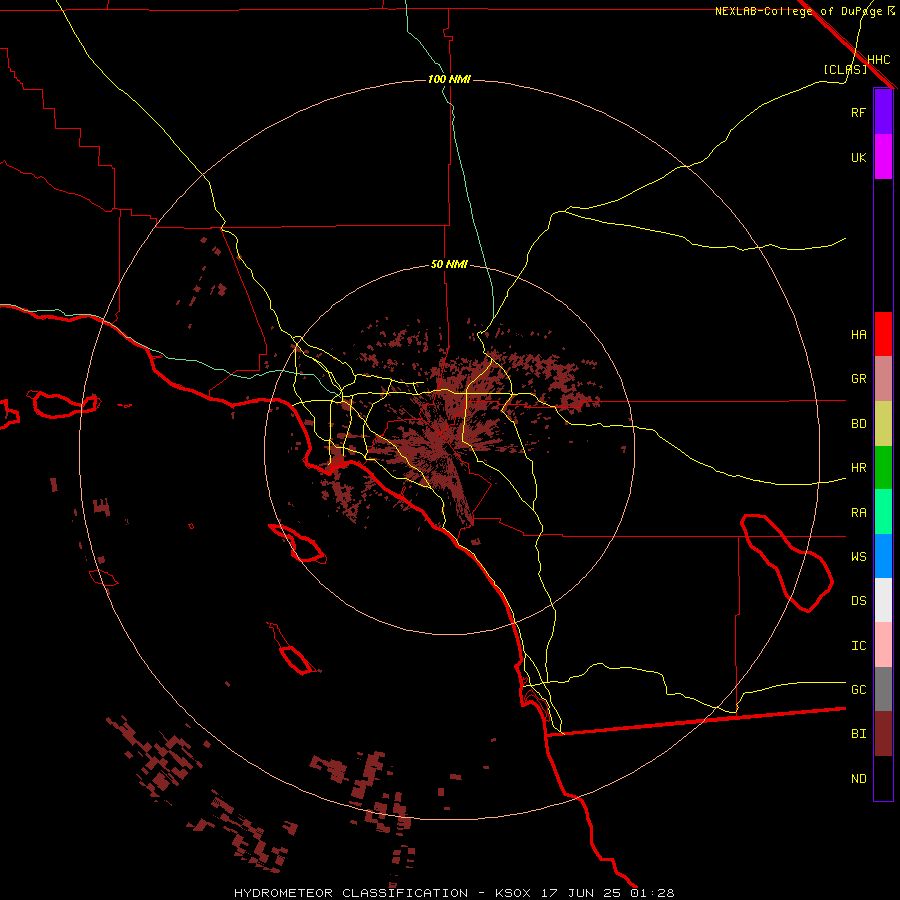Click the 17 JUN 25 date stamp
This screenshot has width=900, height=900.
click(x=582, y=893)
